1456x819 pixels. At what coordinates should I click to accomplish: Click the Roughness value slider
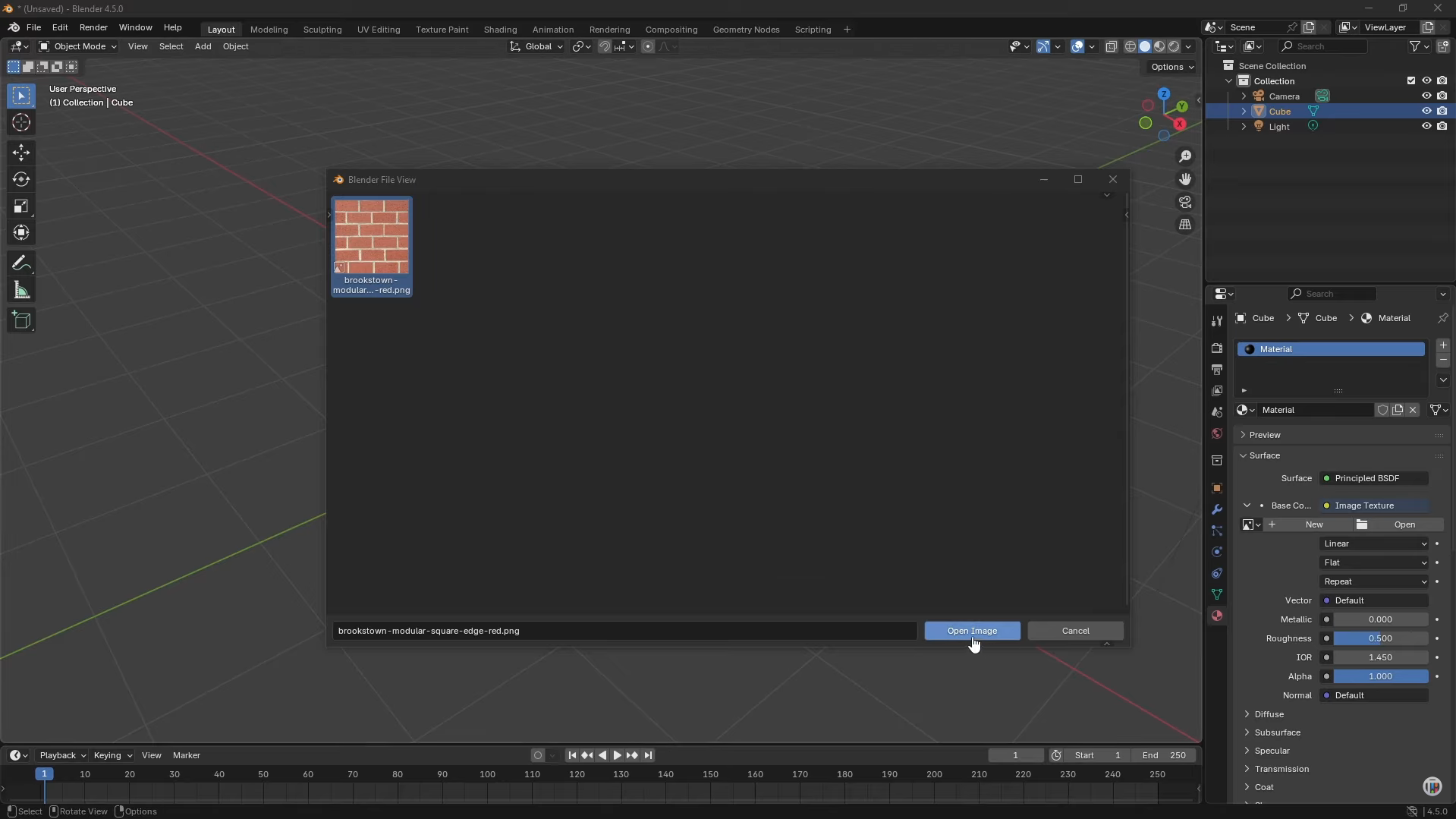pos(1380,638)
